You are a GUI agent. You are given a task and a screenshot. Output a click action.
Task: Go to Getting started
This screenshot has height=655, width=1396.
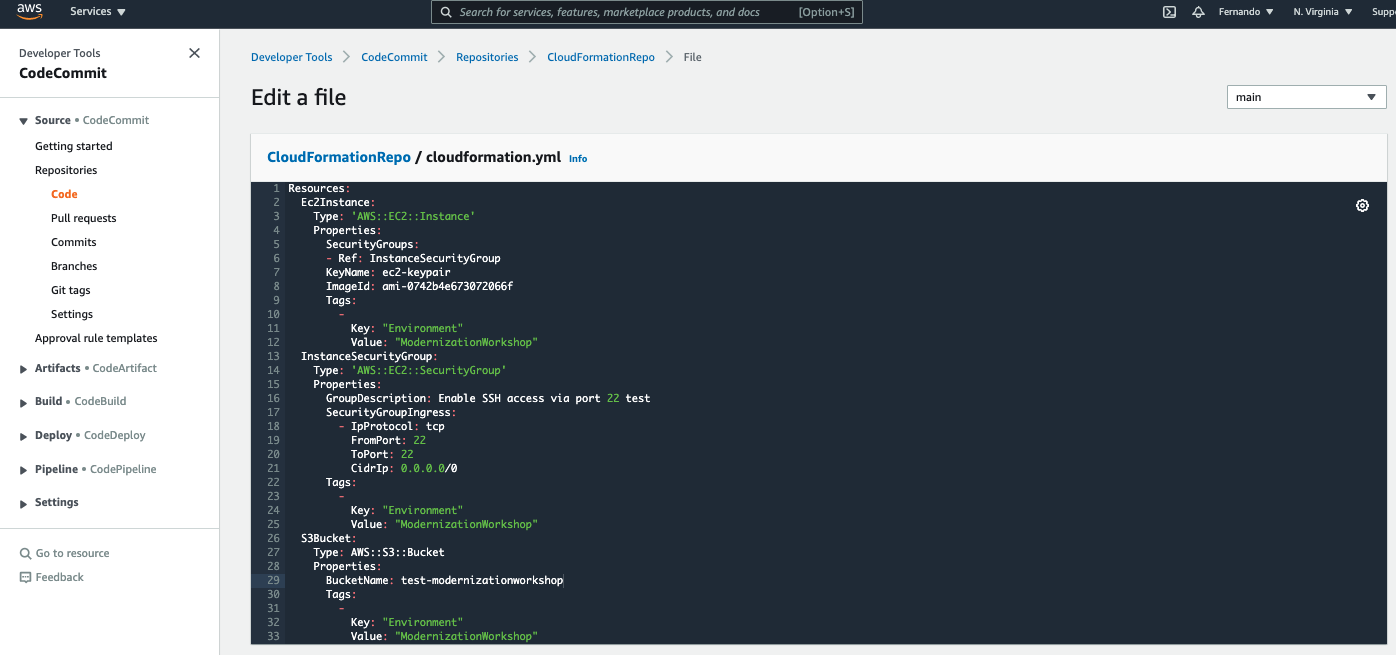[x=74, y=146]
